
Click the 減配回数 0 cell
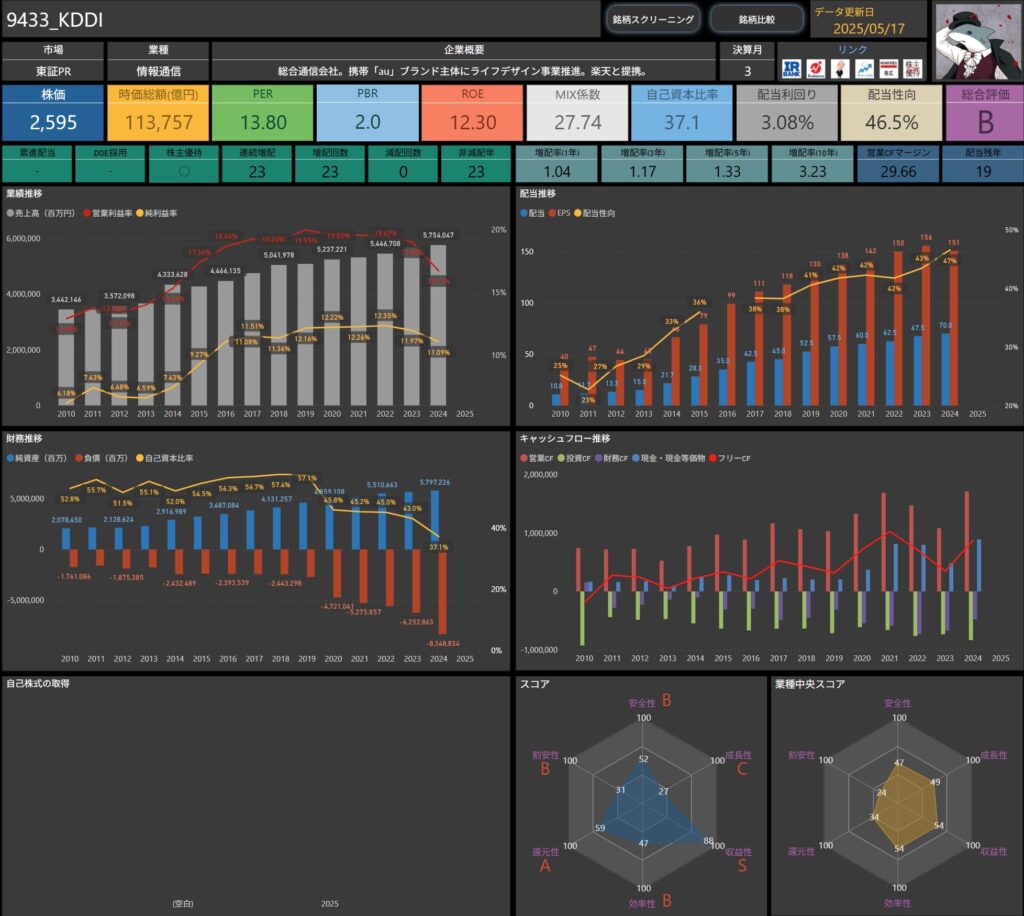click(403, 164)
